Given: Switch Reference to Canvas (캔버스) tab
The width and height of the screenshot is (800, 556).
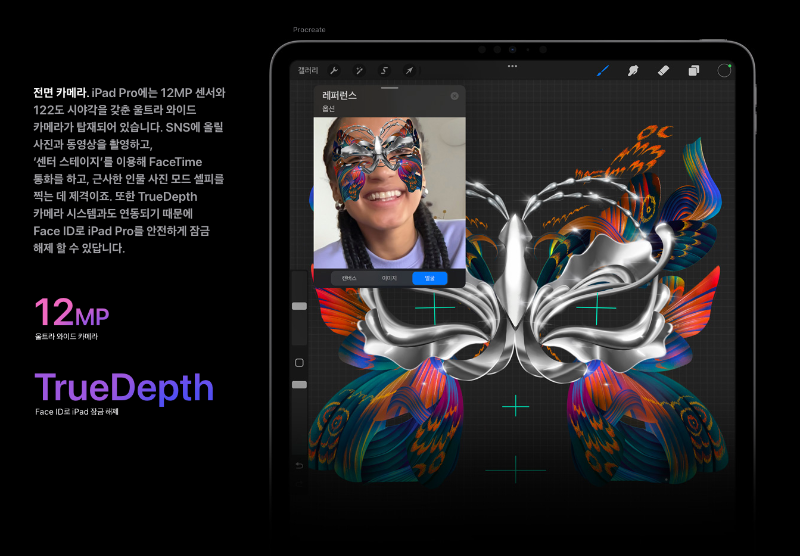Looking at the screenshot, I should pos(349,278).
